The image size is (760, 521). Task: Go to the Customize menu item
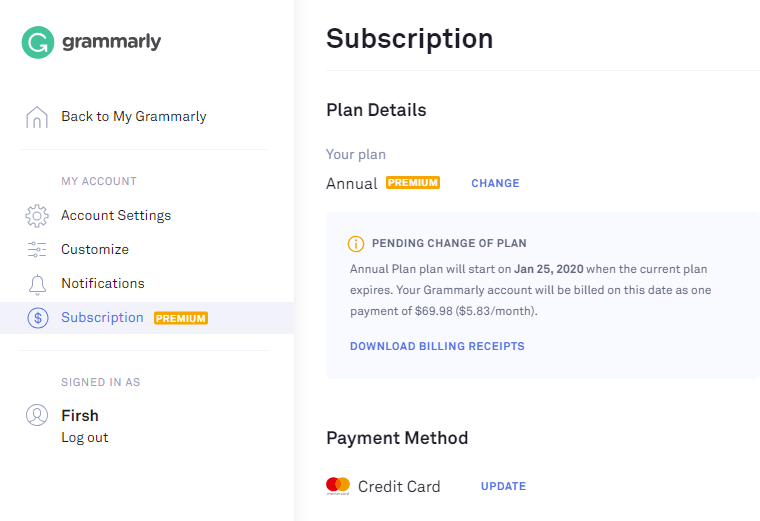tap(95, 249)
